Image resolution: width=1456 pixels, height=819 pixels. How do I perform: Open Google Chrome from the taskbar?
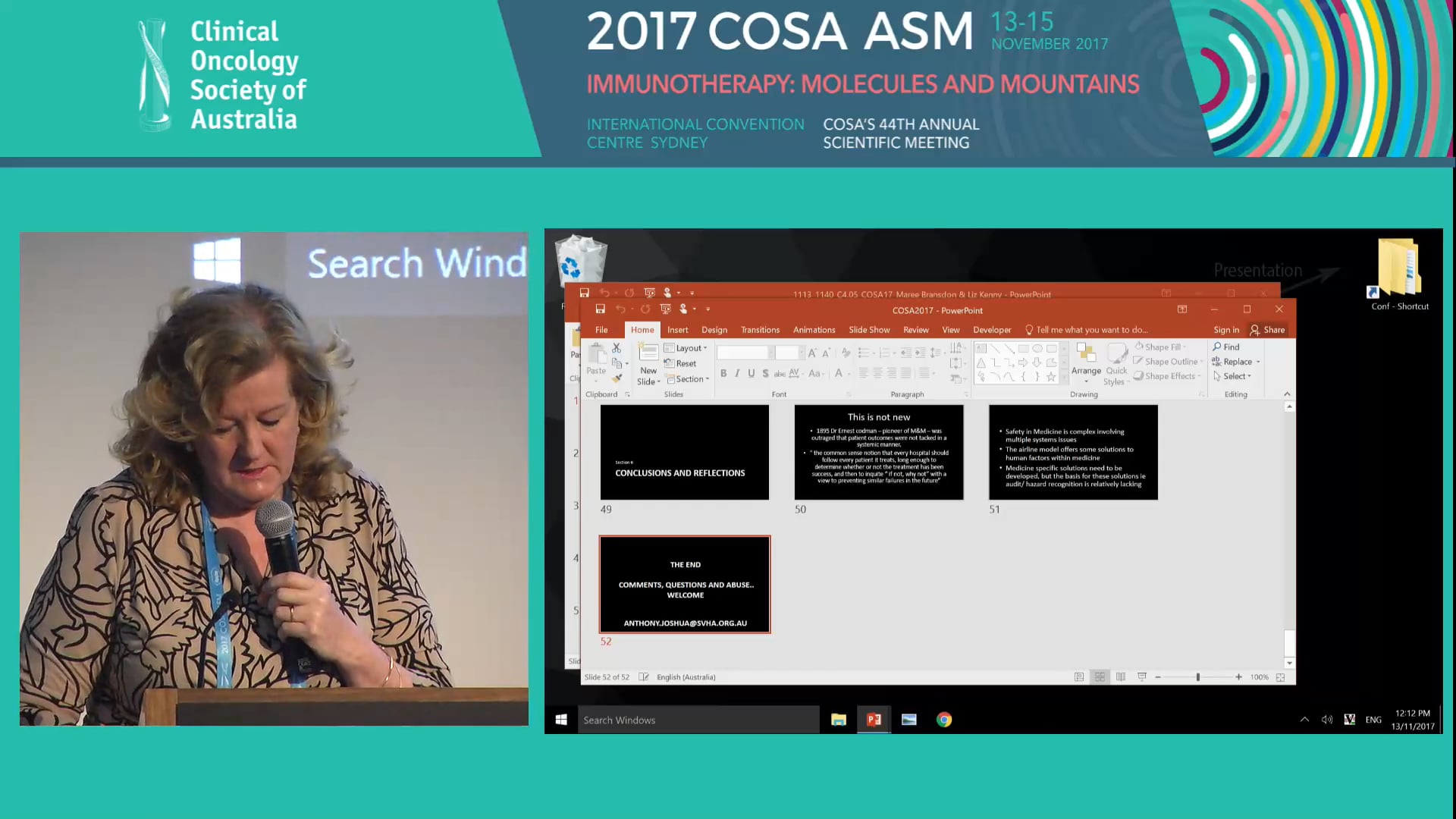[944, 720]
